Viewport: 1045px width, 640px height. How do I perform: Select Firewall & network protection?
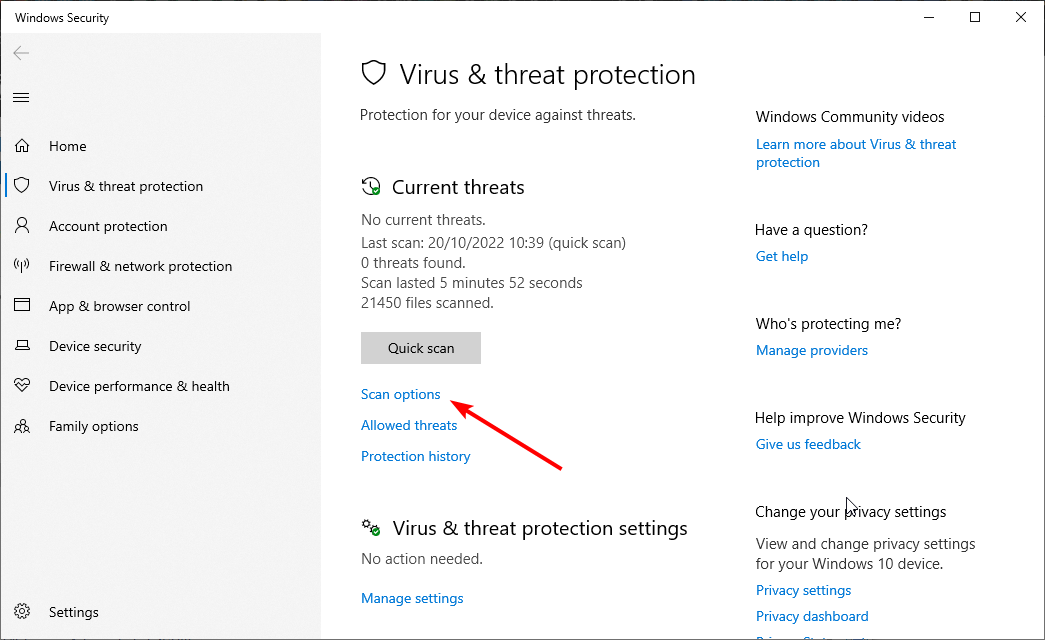pyautogui.click(x=140, y=266)
